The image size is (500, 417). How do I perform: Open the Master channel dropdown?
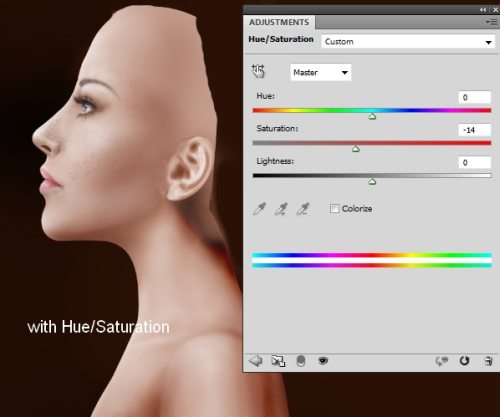320,72
